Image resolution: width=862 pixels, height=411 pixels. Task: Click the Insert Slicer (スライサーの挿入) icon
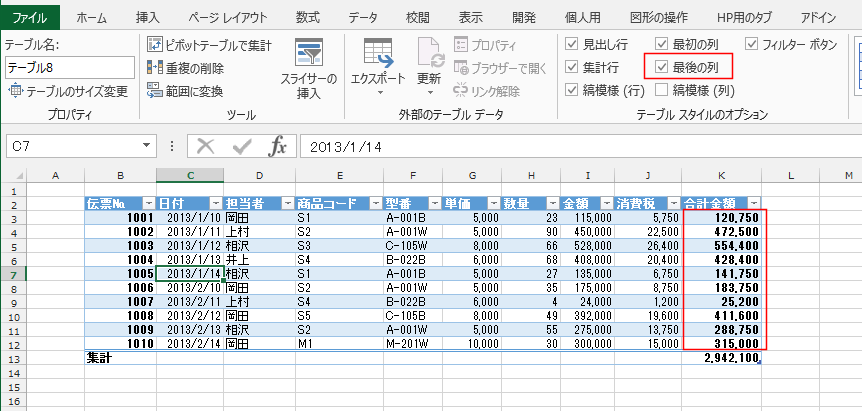click(x=309, y=55)
